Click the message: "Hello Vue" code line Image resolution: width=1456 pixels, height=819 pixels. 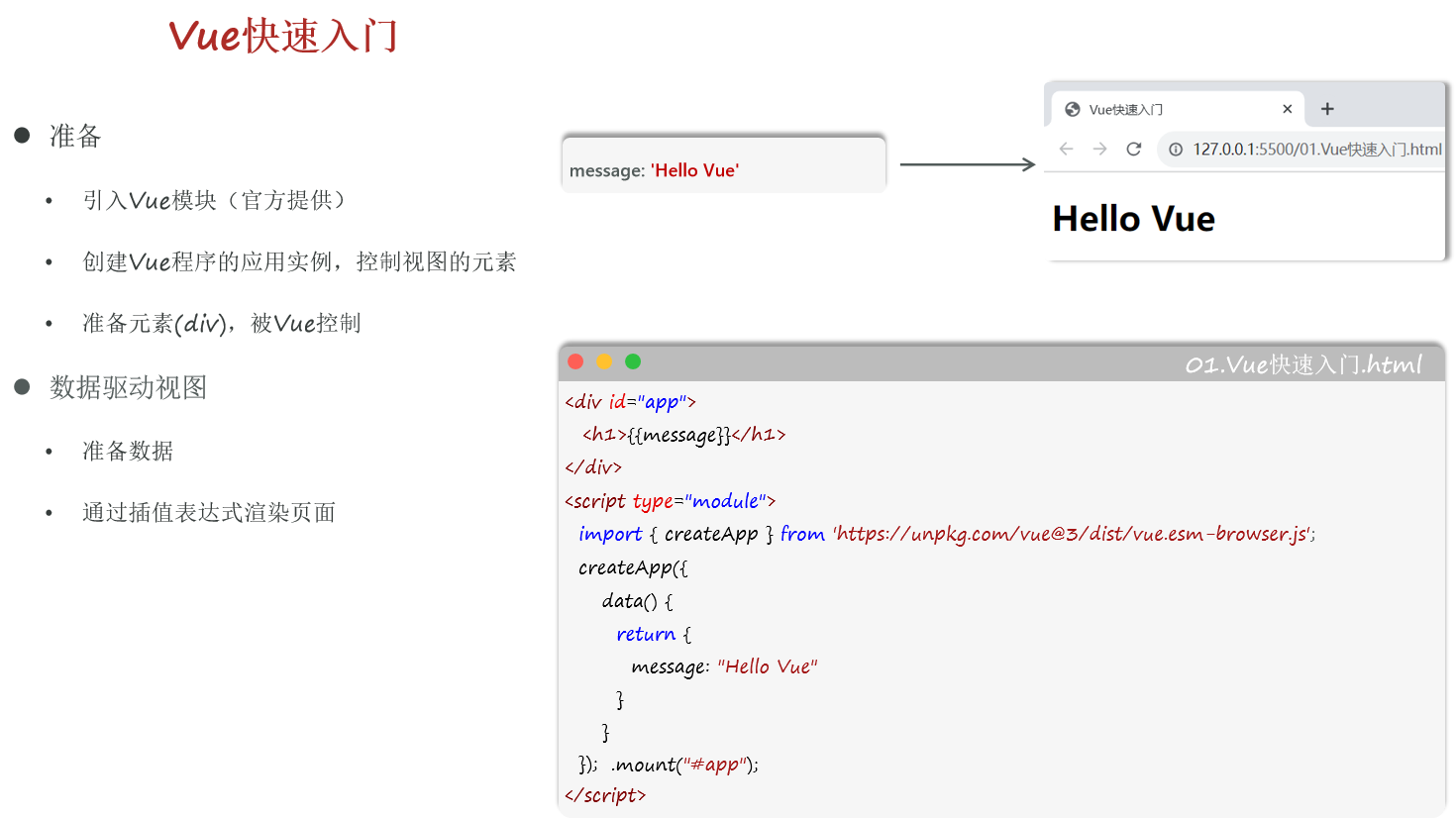(x=724, y=666)
